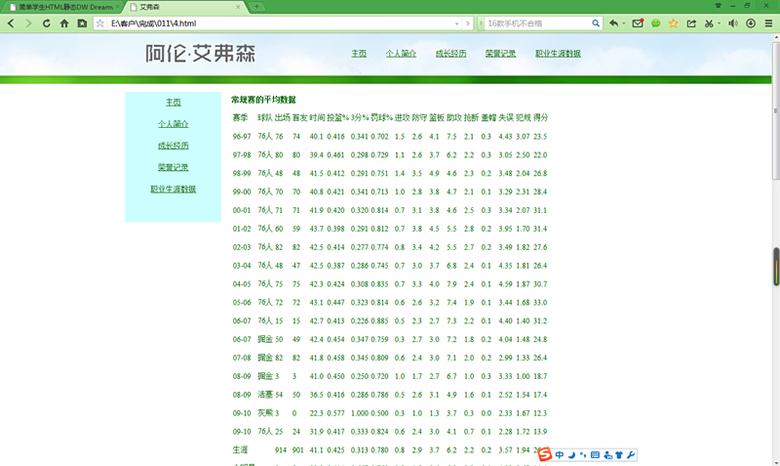Click the green WeChat chat icon
780x466 pixels.
point(657,22)
